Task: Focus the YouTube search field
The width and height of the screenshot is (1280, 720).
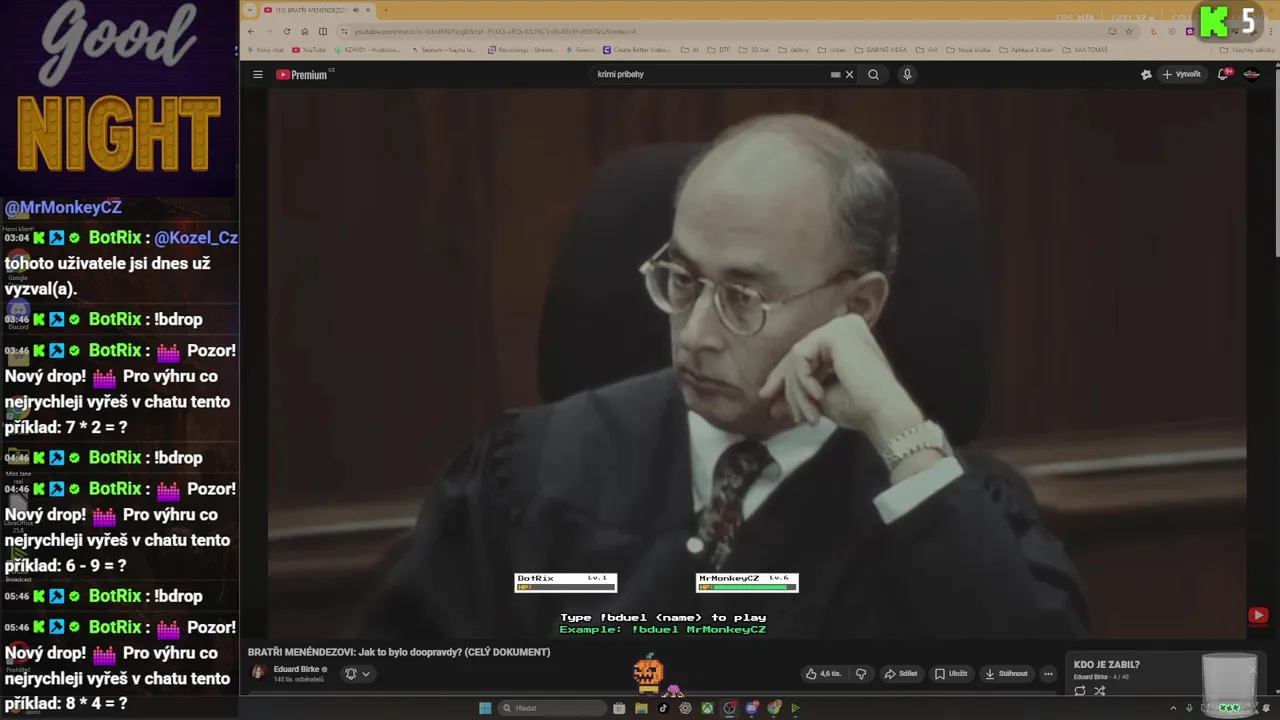Action: [x=710, y=74]
